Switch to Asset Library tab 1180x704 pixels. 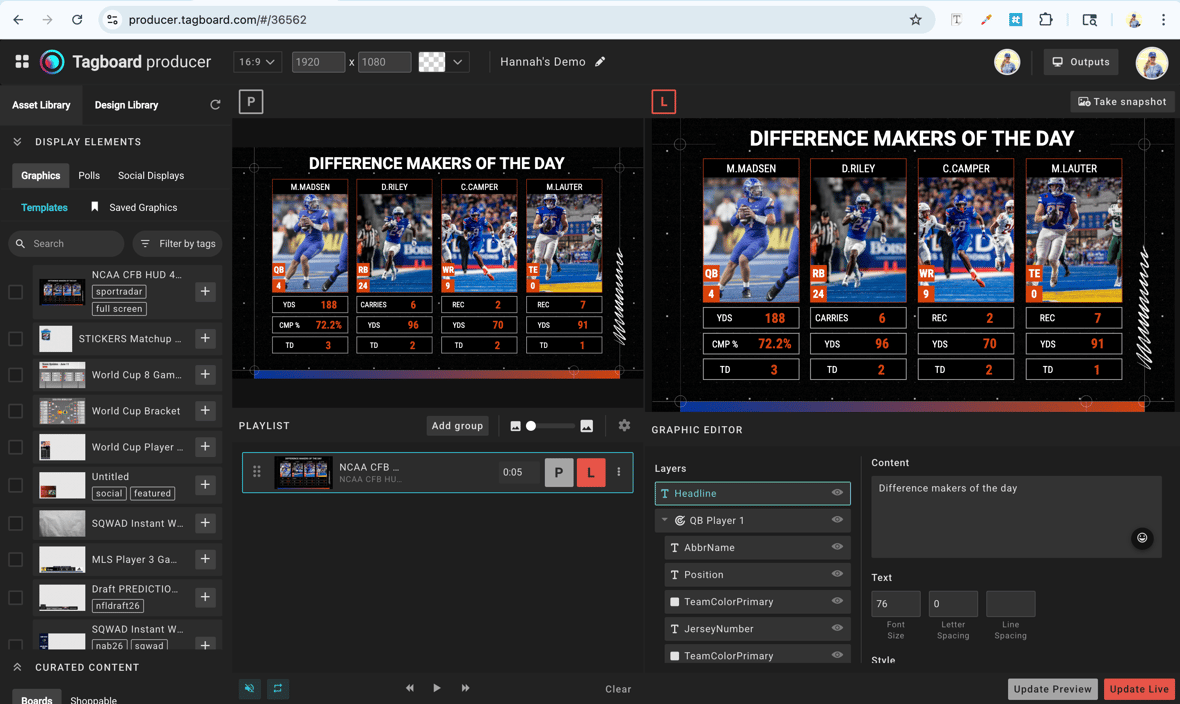tap(41, 105)
